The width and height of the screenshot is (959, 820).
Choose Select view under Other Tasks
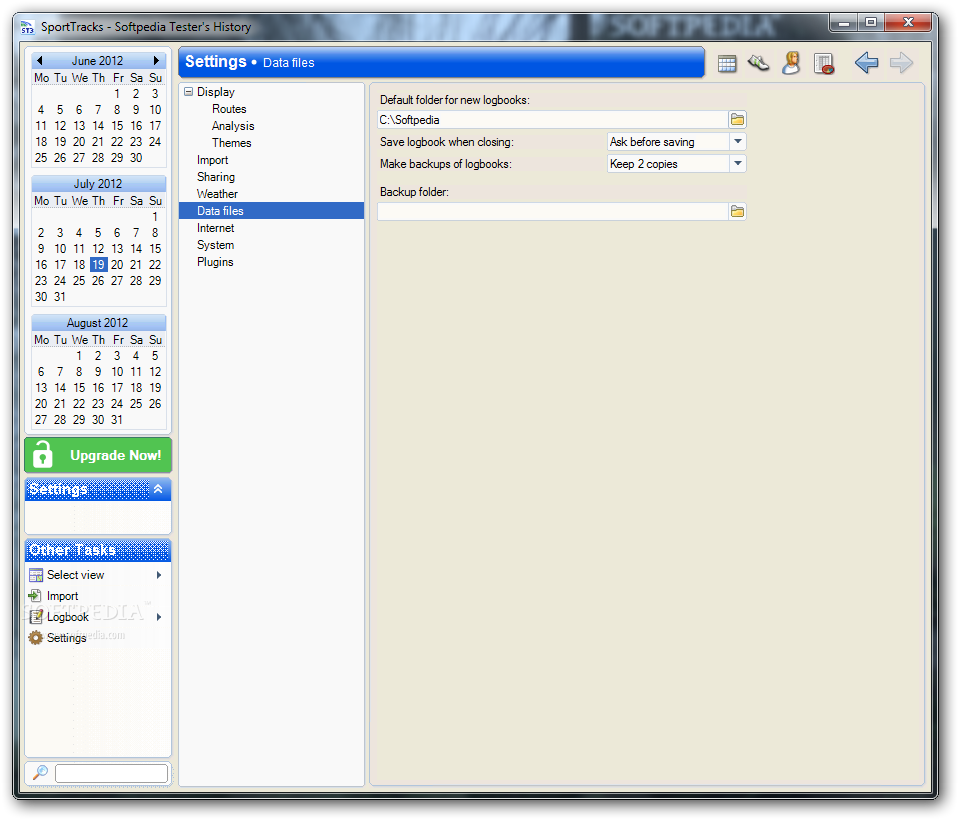click(x=75, y=575)
